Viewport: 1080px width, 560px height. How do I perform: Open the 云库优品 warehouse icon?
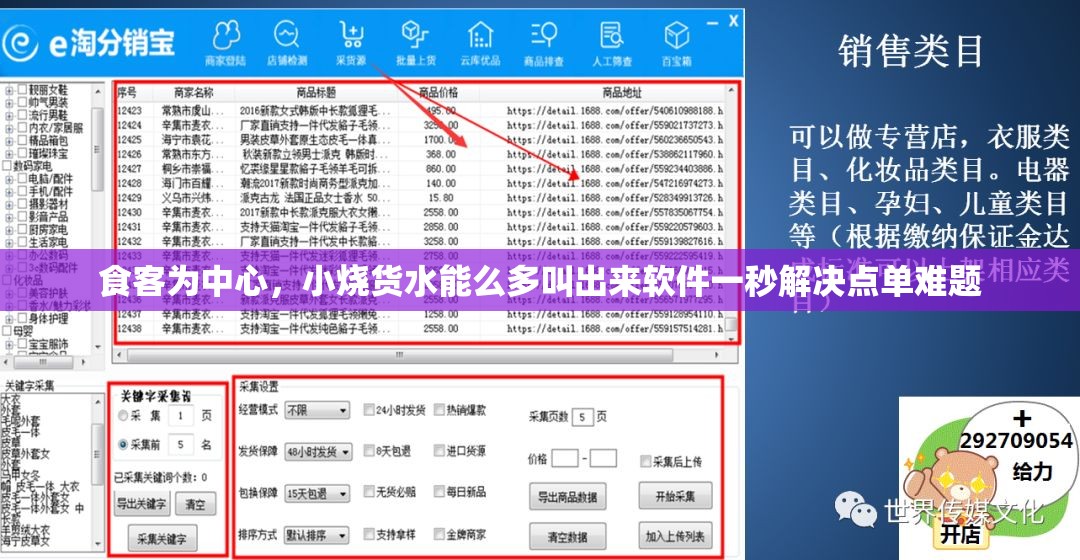(x=480, y=43)
